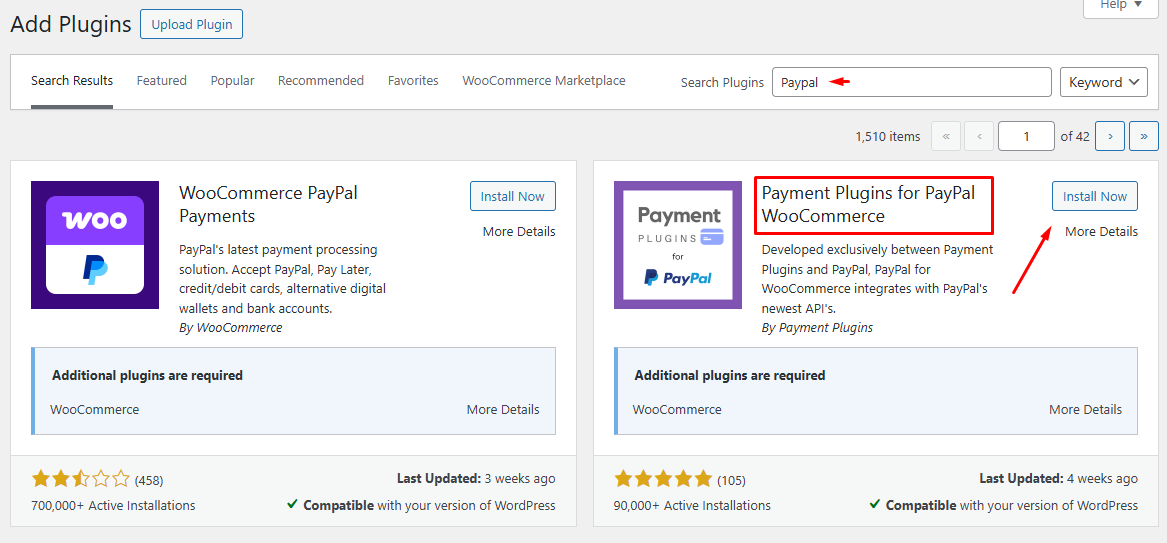Click 'of 42' page count text
Viewport: 1167px width, 543px height.
click(x=1075, y=136)
